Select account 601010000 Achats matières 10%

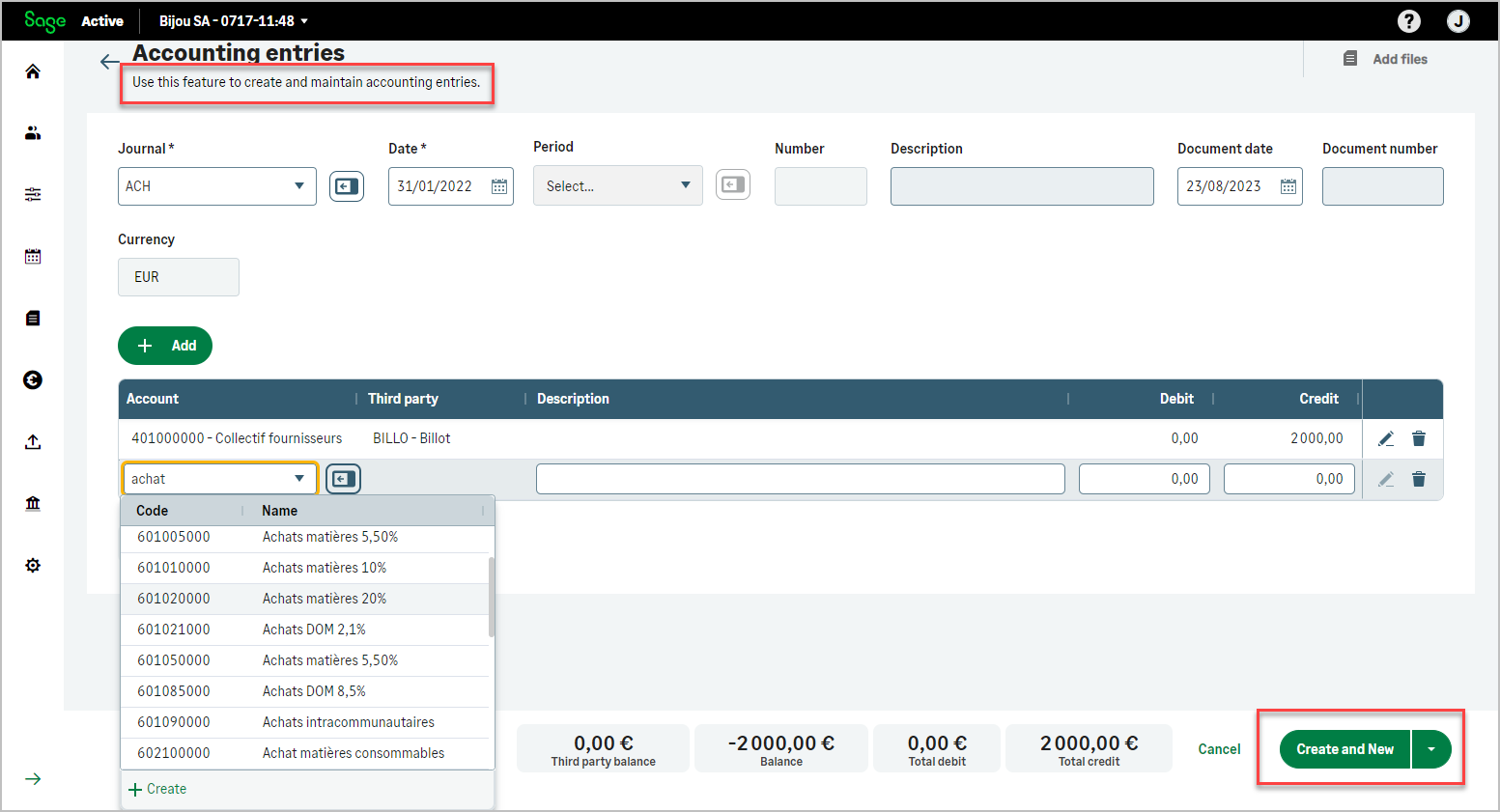click(307, 568)
